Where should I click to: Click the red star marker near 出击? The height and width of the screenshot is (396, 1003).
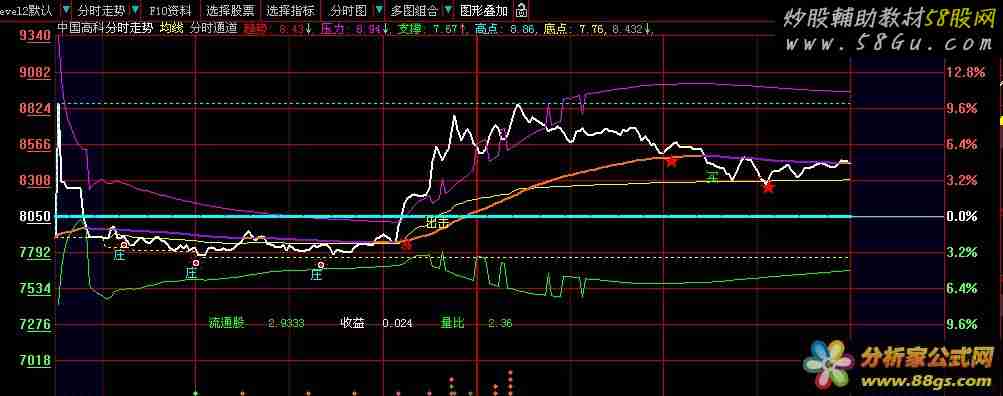[406, 244]
